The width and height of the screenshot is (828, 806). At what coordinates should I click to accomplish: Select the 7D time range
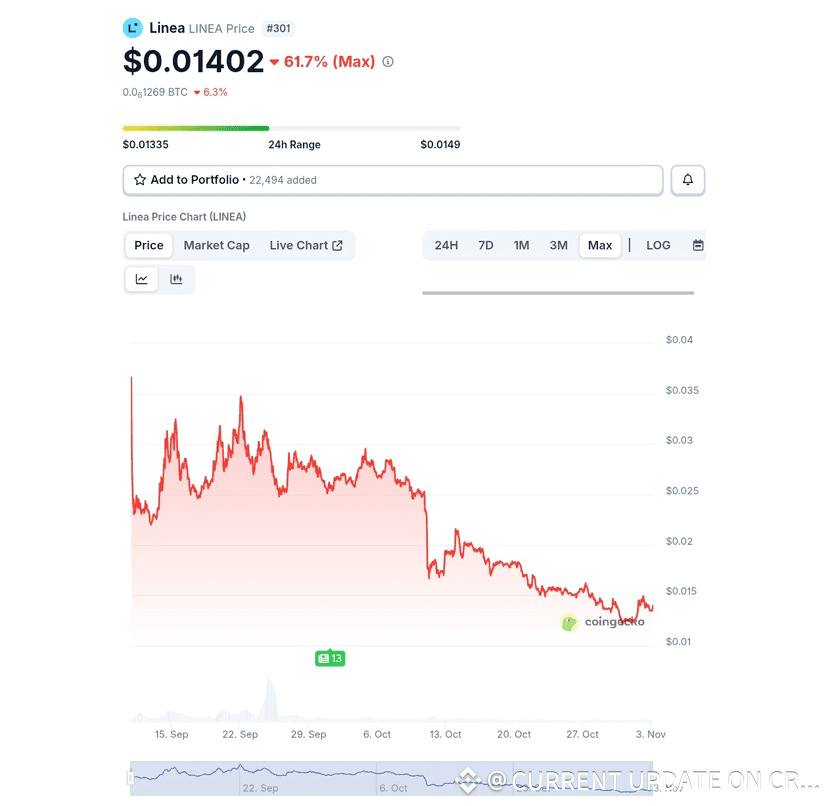[x=486, y=245]
